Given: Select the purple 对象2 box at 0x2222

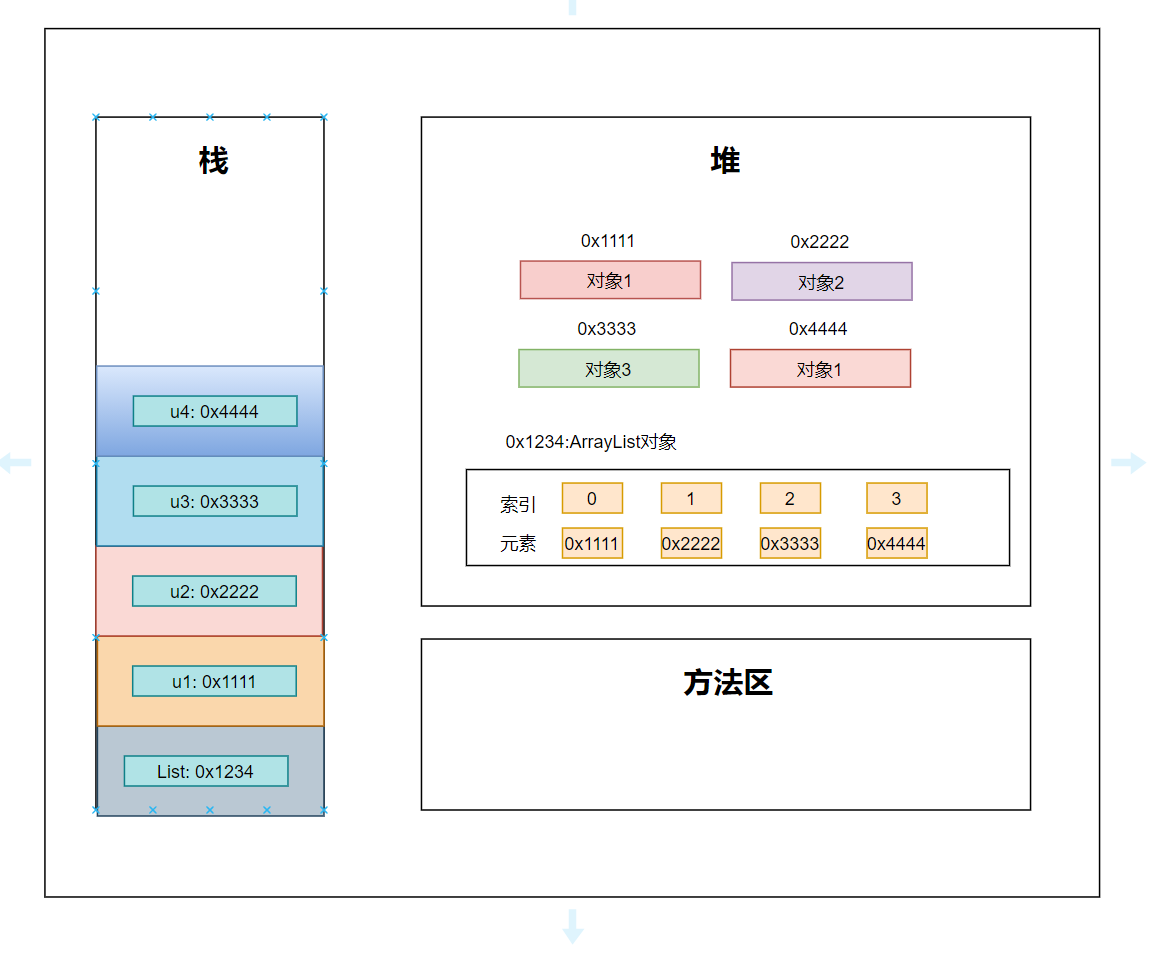Looking at the screenshot, I should click(x=821, y=281).
